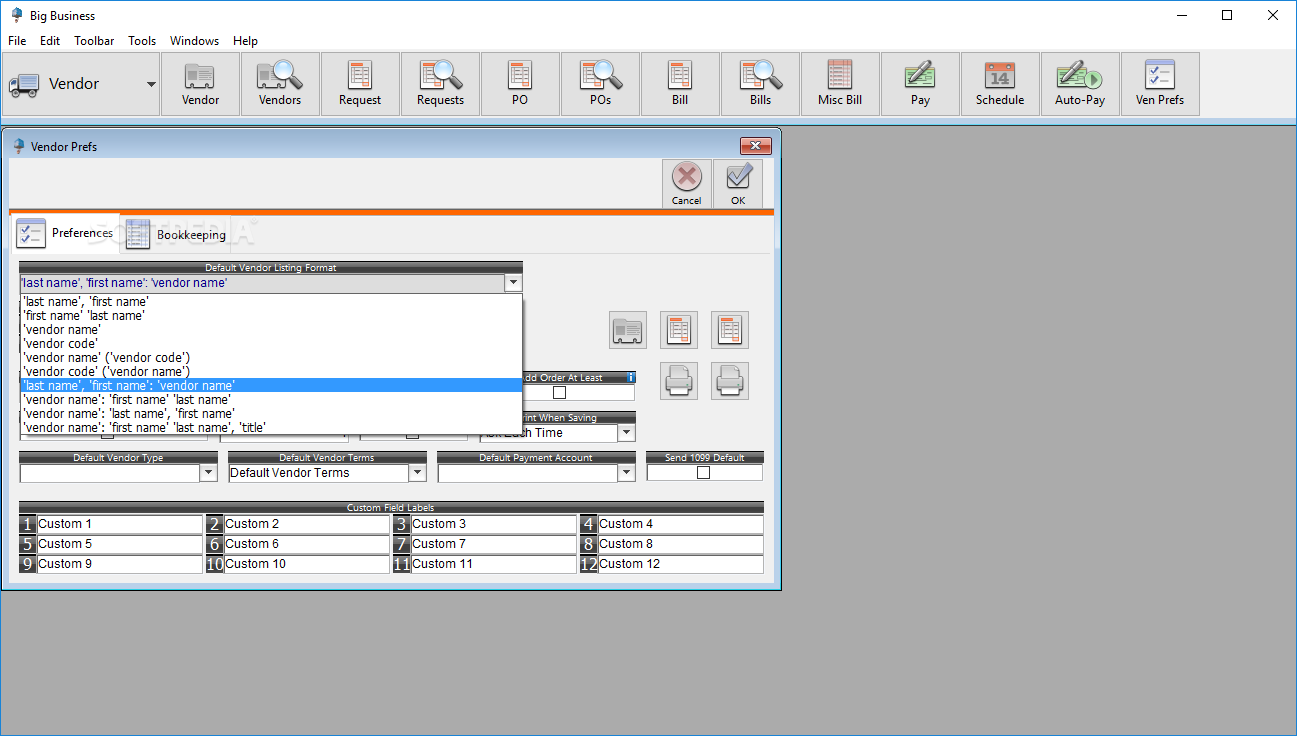Click the Custom 10 label field
1297x736 pixels.
click(x=307, y=564)
